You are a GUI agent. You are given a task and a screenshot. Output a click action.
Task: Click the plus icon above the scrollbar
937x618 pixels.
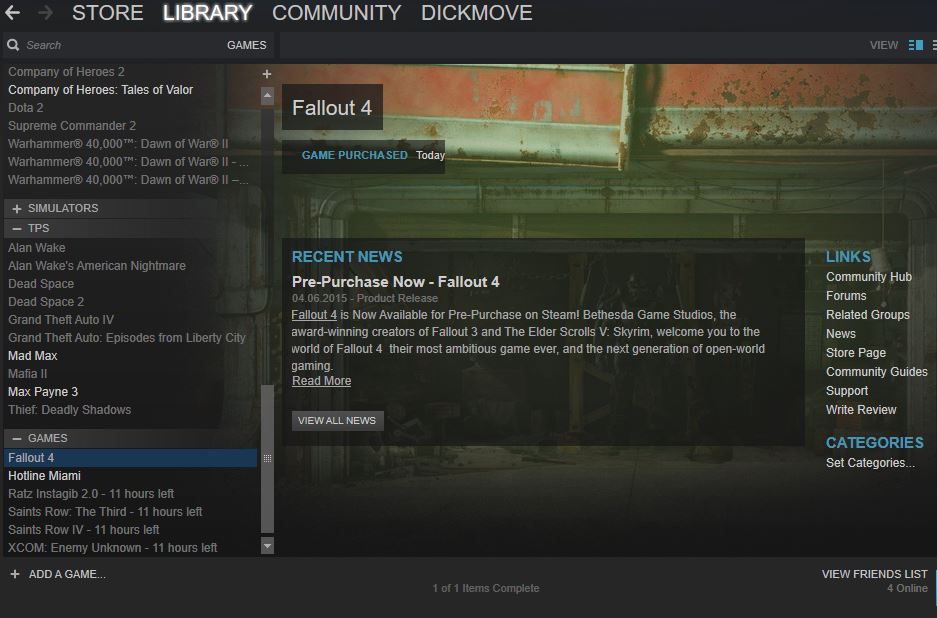pos(267,74)
